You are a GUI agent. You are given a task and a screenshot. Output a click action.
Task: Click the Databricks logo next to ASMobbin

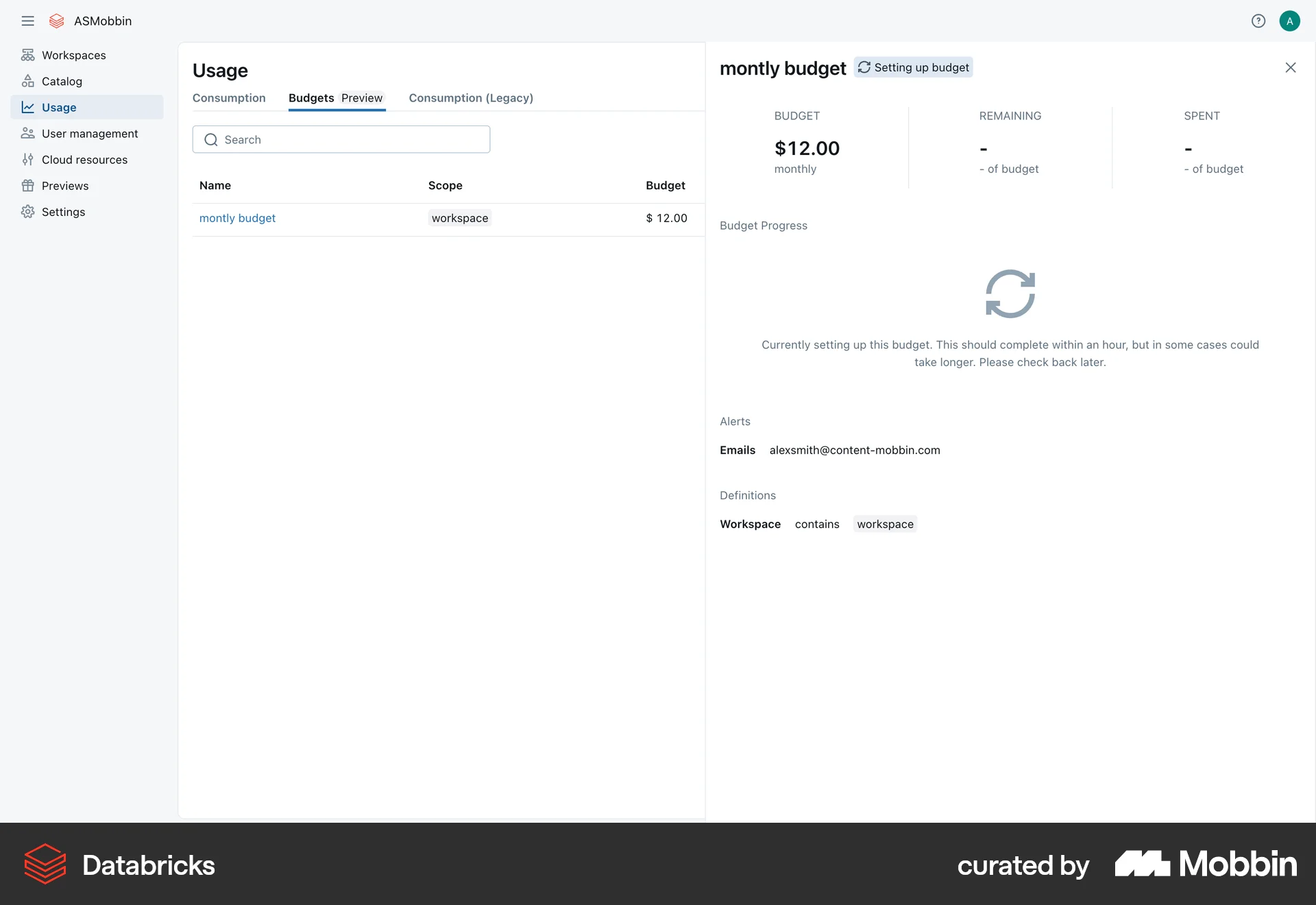pos(56,21)
